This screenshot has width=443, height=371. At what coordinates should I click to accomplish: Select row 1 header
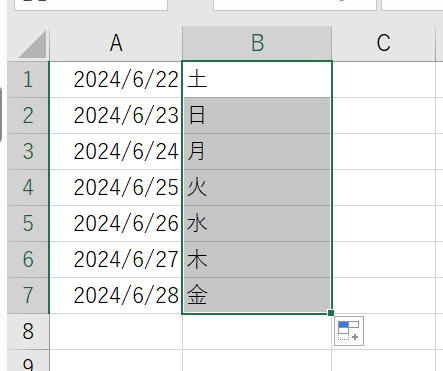tap(28, 80)
